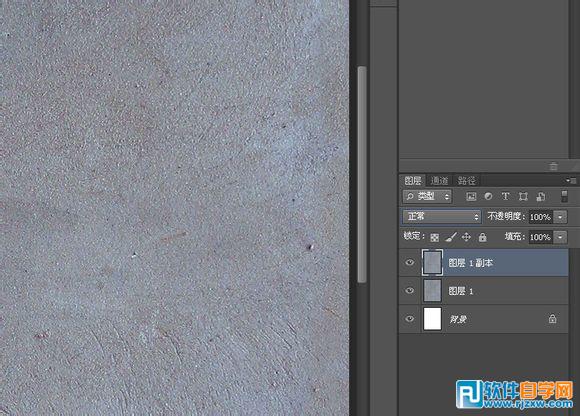
Task: Toggle layer filtering switch on/off
Action: pyautogui.click(x=564, y=196)
